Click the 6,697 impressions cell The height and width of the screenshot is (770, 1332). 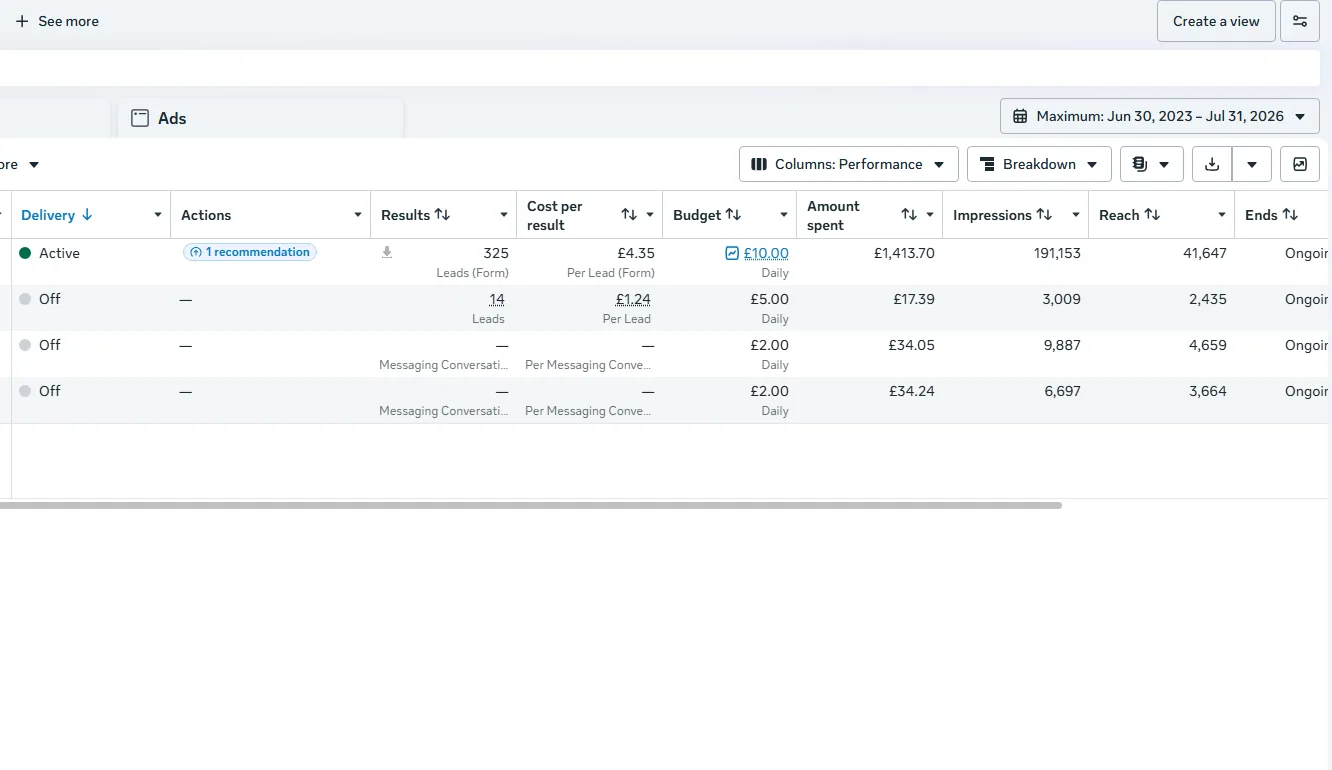[1062, 391]
